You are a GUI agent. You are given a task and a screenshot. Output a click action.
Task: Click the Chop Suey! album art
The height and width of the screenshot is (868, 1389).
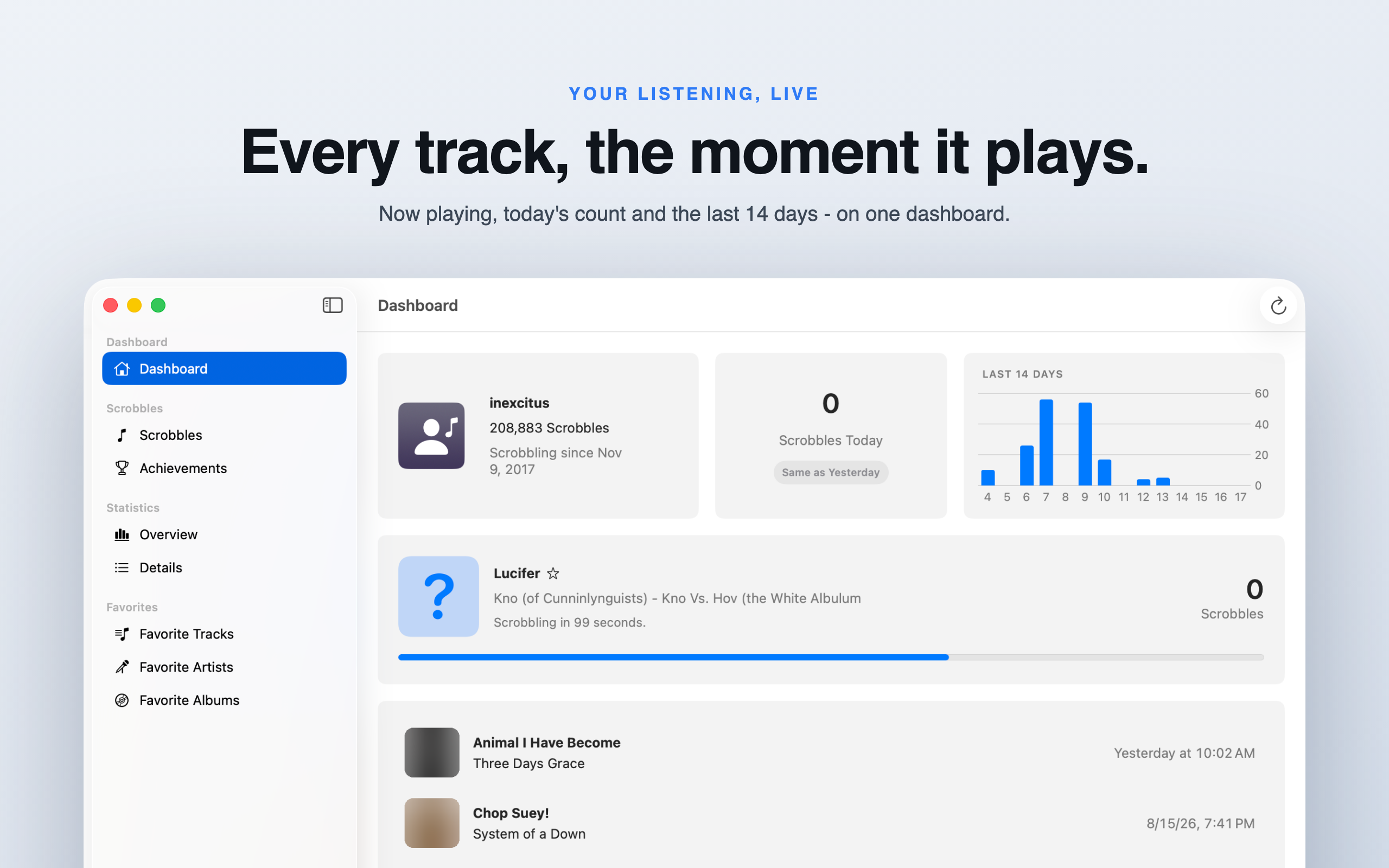432,823
